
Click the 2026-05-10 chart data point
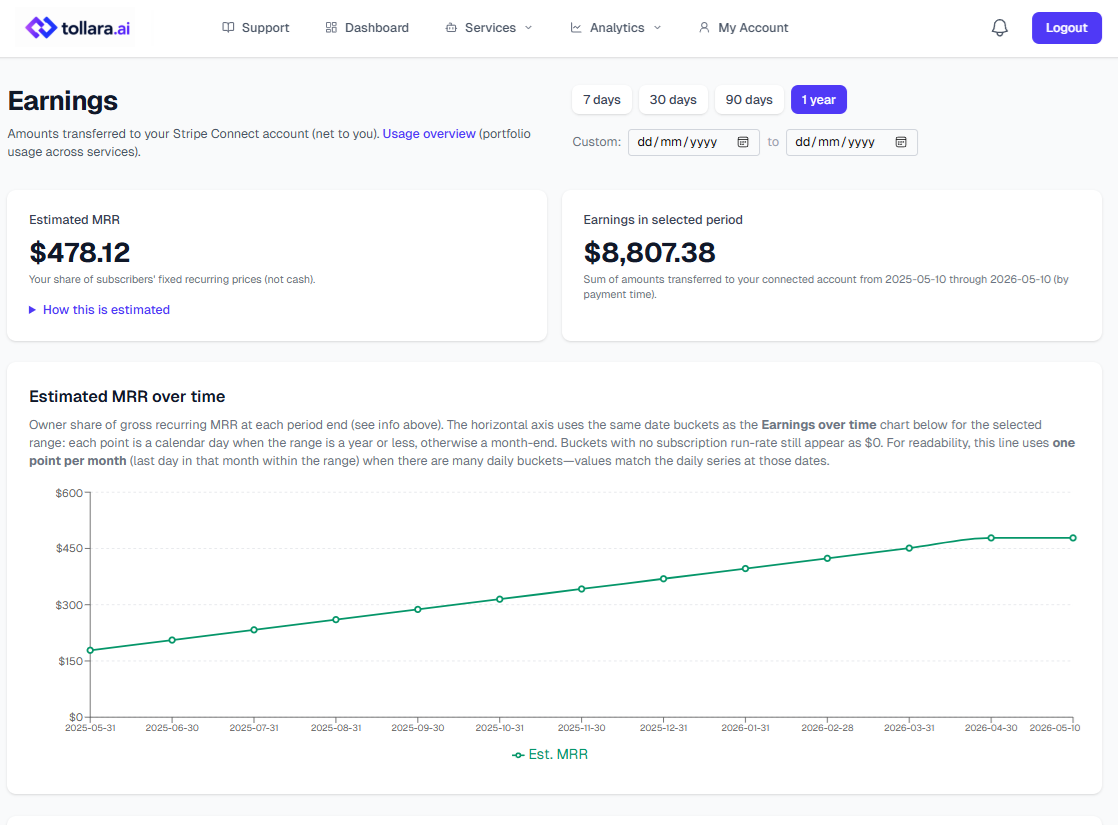point(1073,538)
